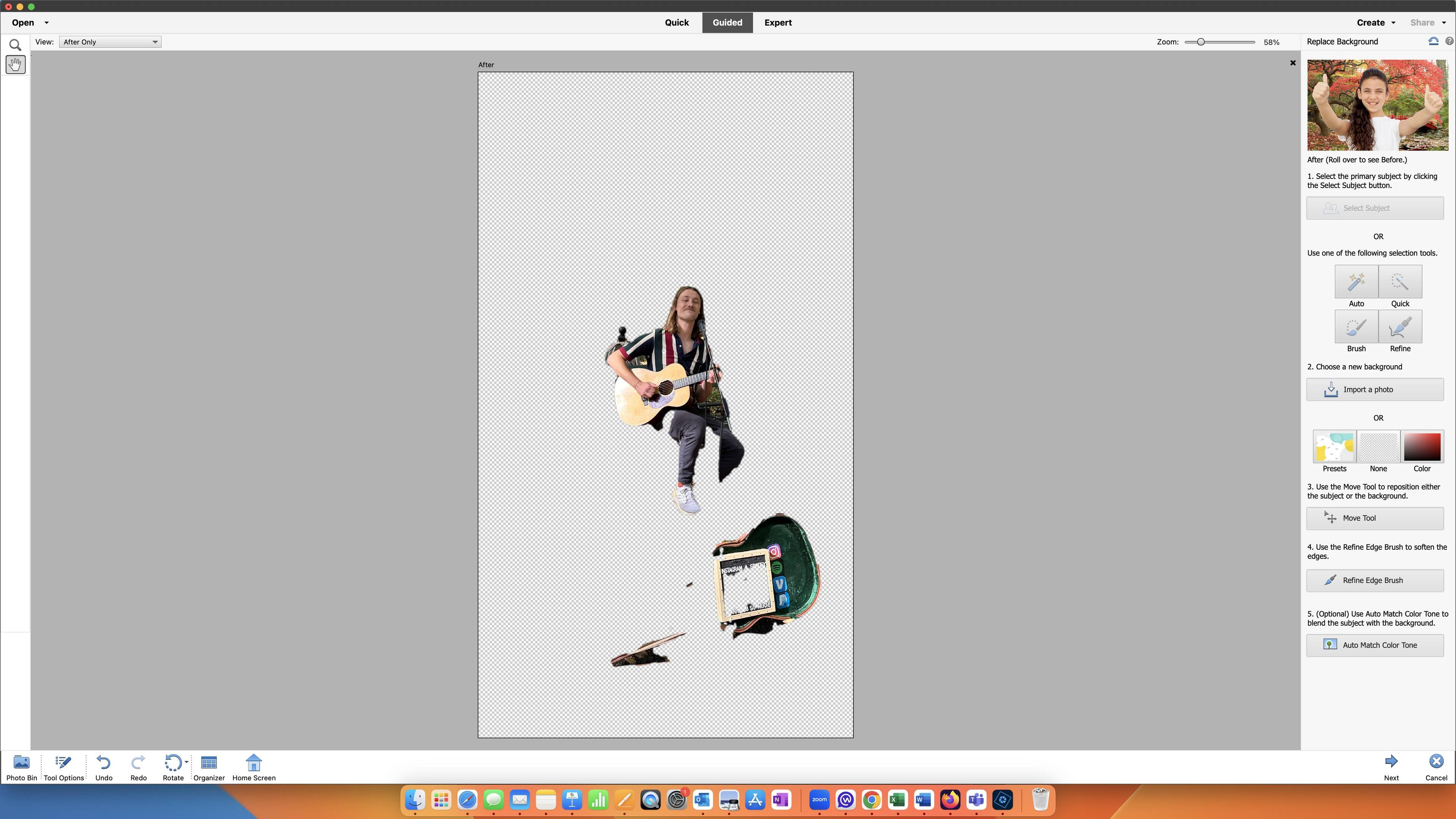Open Tool Options panel
1456x819 pixels.
63,763
